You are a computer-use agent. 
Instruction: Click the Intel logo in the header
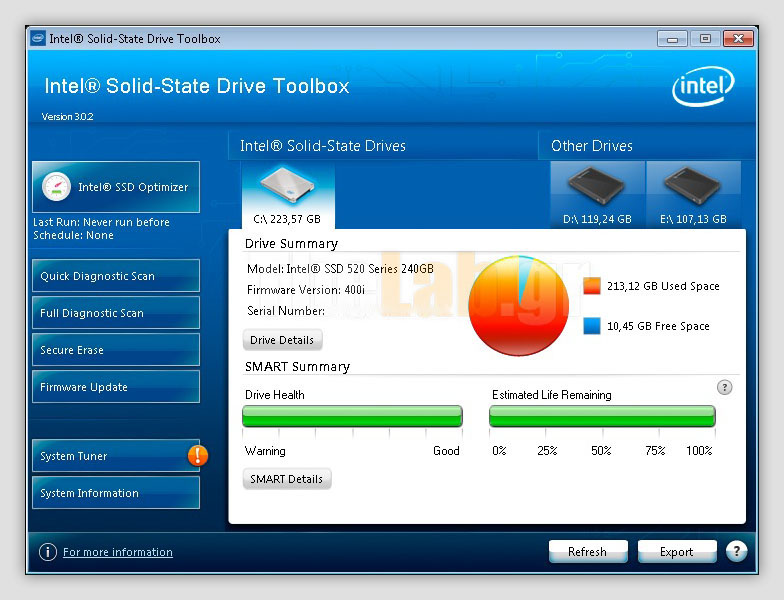tap(702, 88)
